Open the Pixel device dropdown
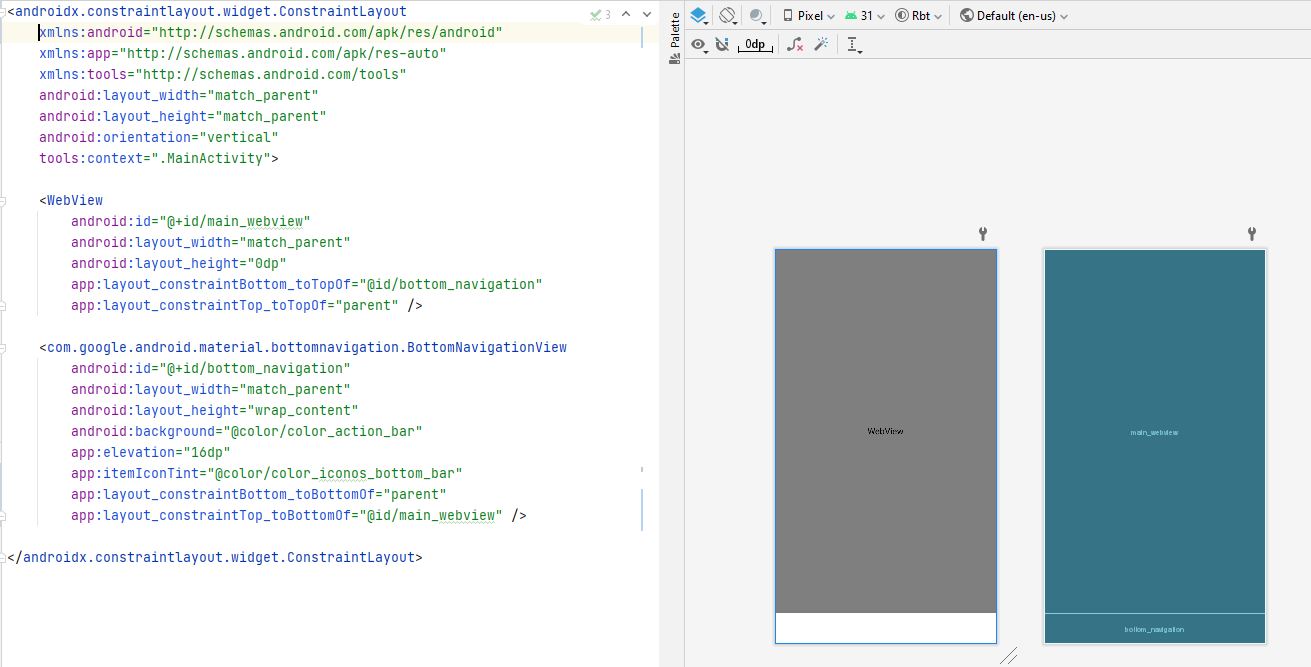Viewport: 1311px width, 667px height. (x=808, y=16)
